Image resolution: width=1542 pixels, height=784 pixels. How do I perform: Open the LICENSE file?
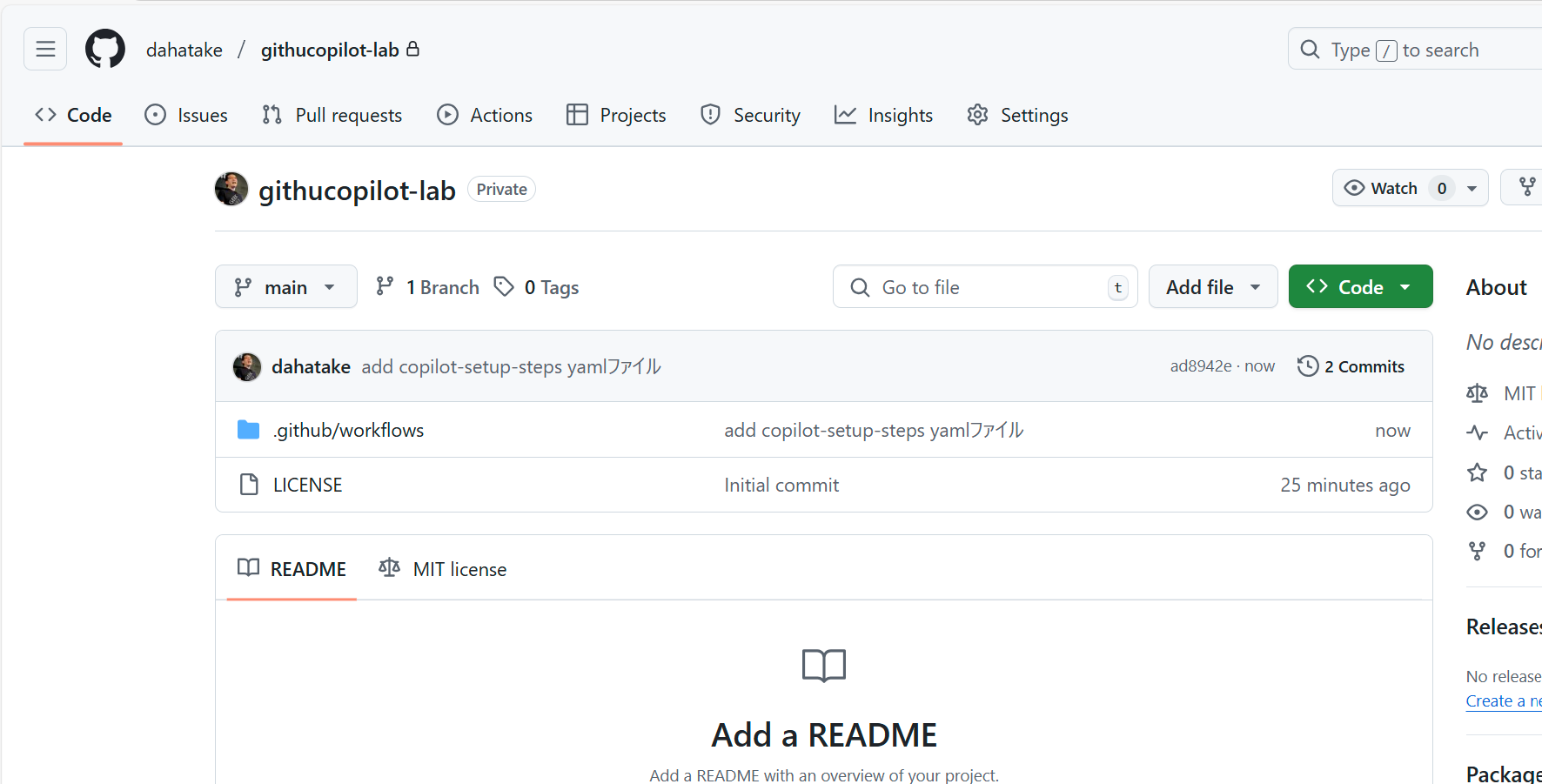click(x=306, y=484)
